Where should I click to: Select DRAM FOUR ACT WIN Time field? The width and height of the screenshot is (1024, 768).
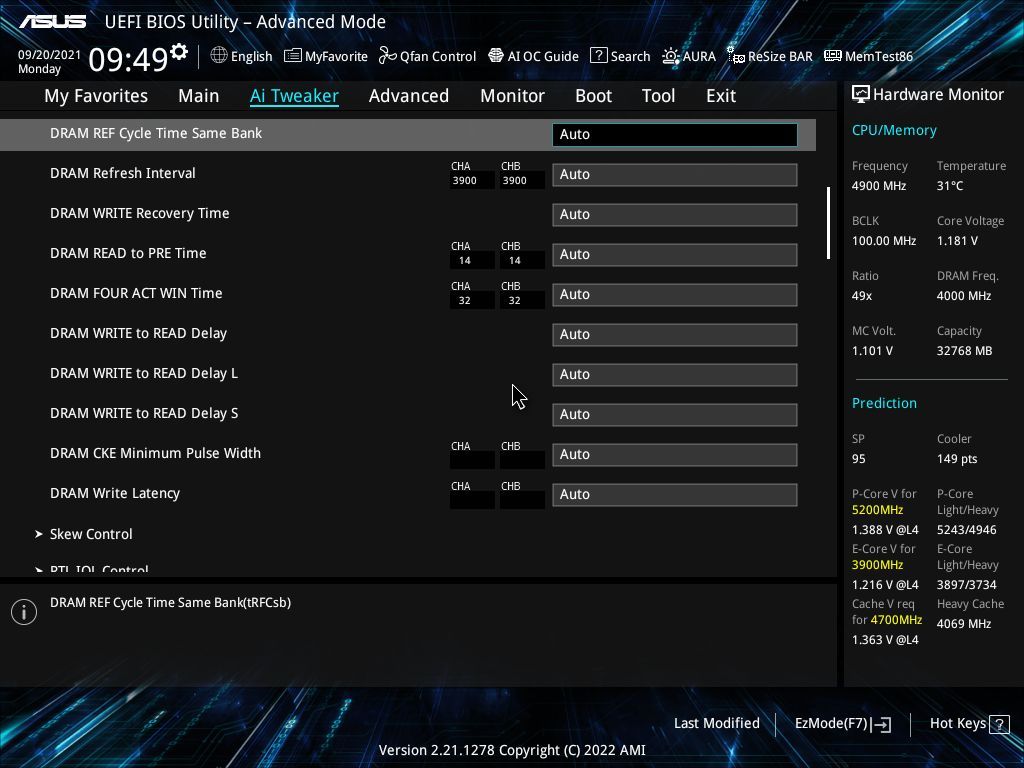(675, 295)
